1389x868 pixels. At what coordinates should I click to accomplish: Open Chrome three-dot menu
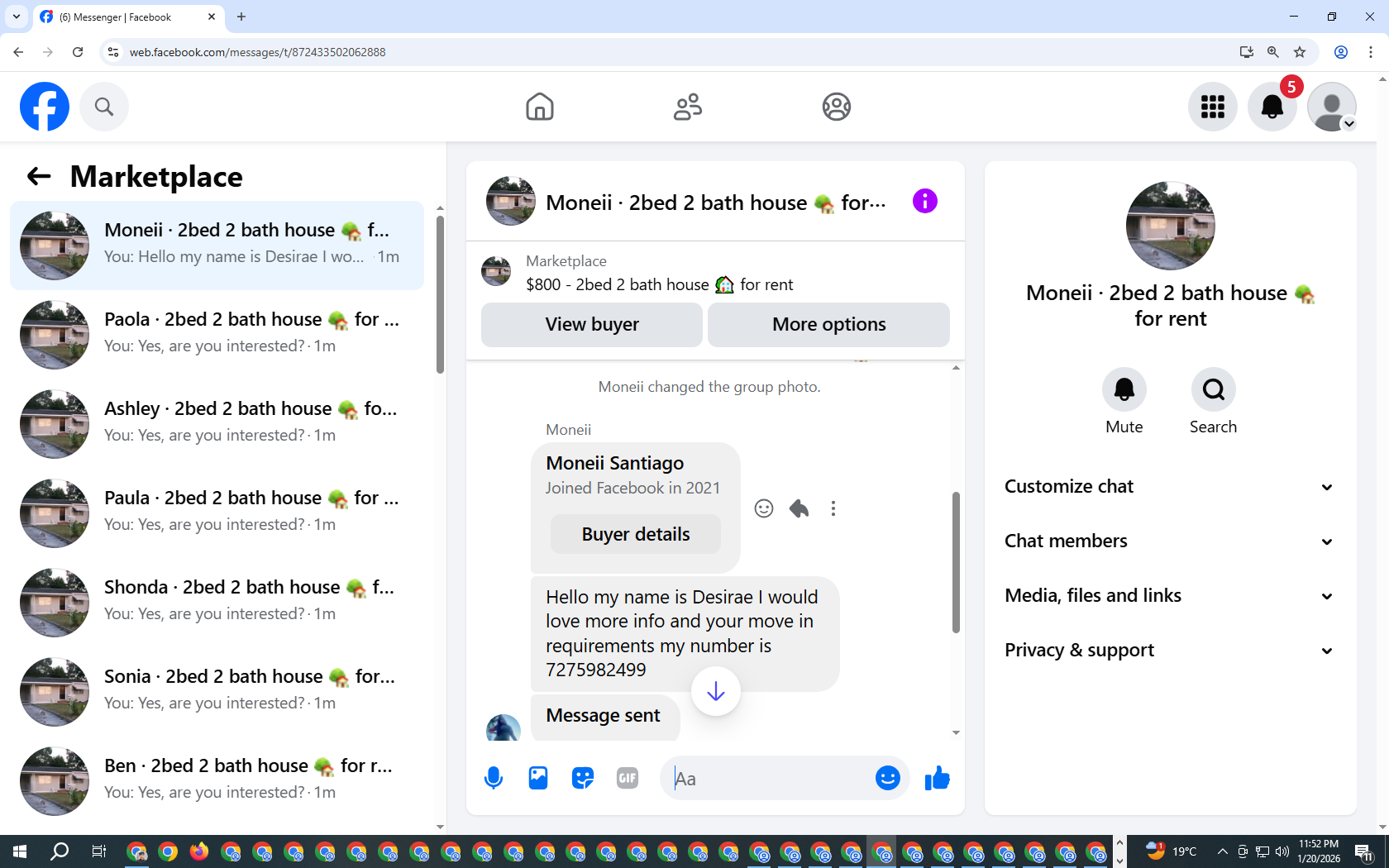(1371, 52)
